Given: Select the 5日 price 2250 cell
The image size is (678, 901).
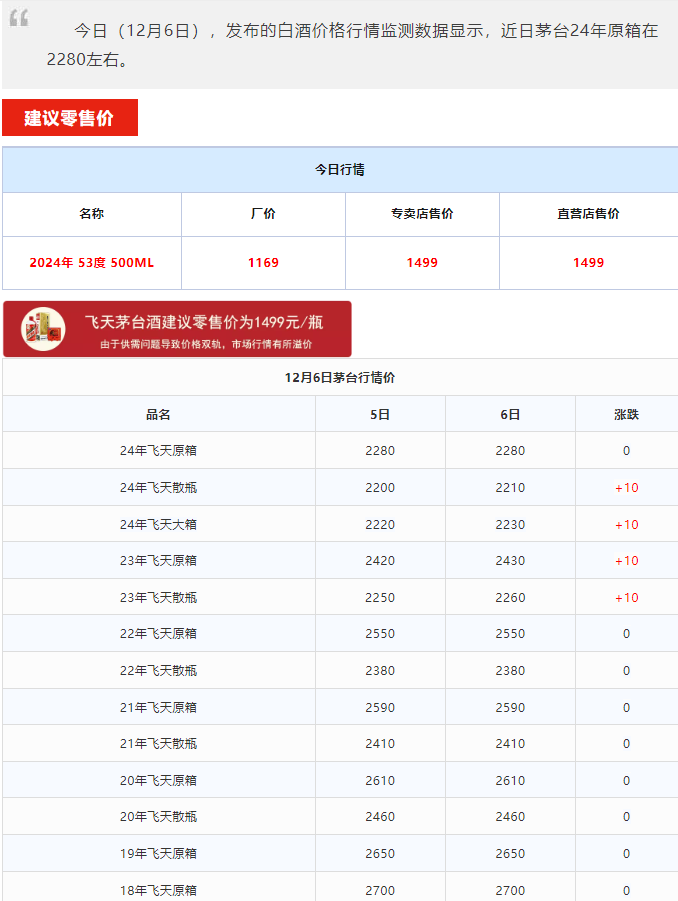Looking at the screenshot, I should (380, 598).
